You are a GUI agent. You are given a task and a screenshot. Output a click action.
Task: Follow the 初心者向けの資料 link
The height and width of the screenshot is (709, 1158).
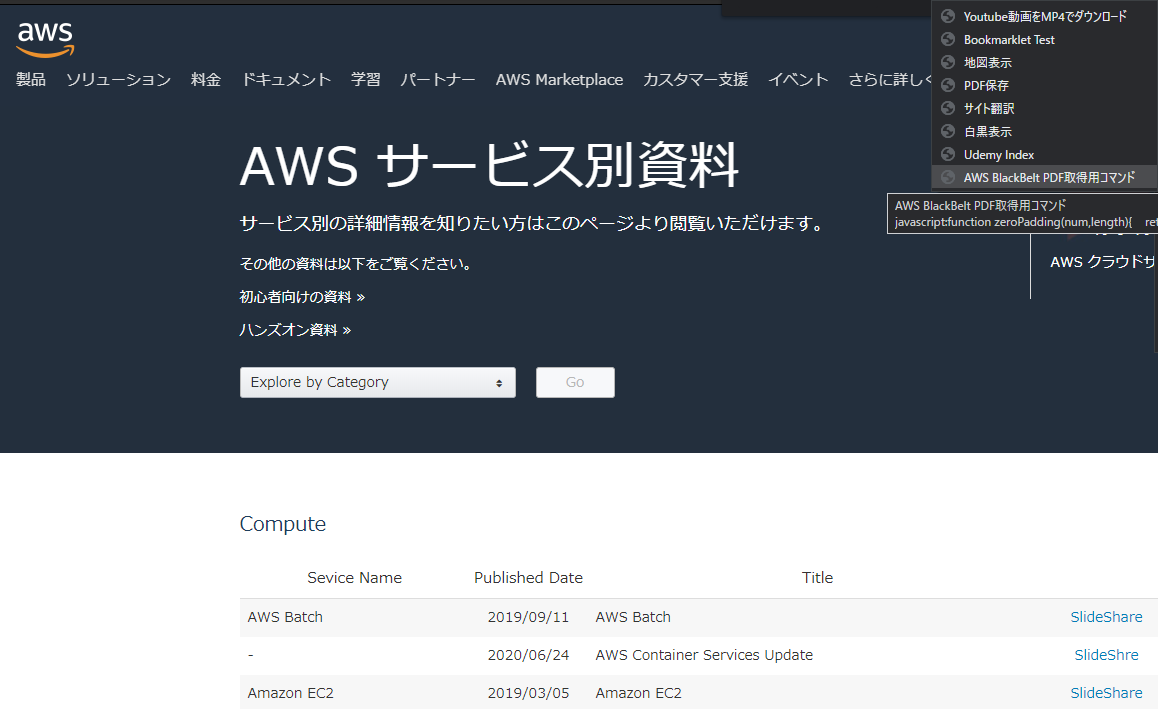pyautogui.click(x=302, y=297)
